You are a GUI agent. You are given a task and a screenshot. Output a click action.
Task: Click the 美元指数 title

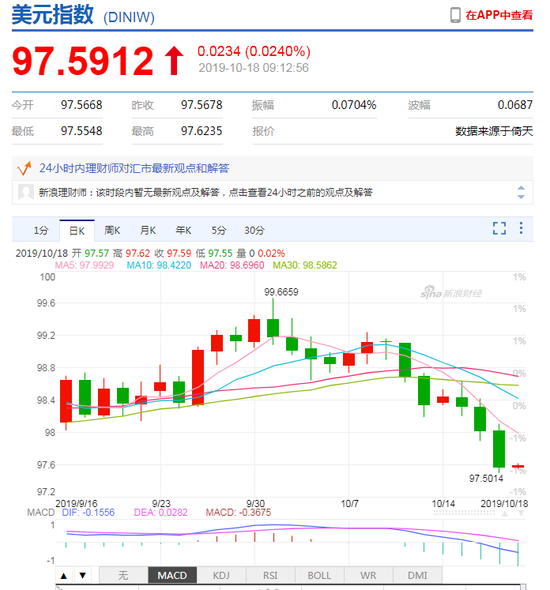tap(52, 15)
